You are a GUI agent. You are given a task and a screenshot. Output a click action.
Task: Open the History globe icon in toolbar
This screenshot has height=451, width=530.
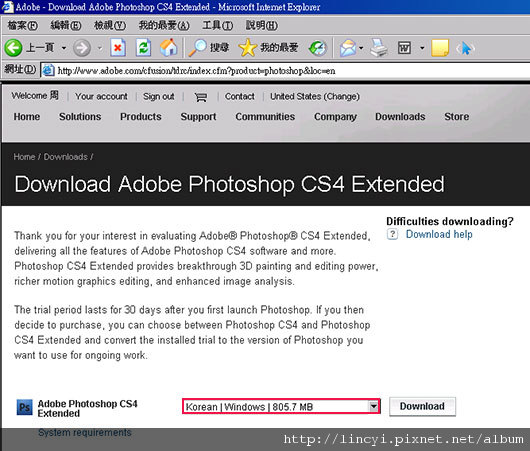click(x=318, y=48)
